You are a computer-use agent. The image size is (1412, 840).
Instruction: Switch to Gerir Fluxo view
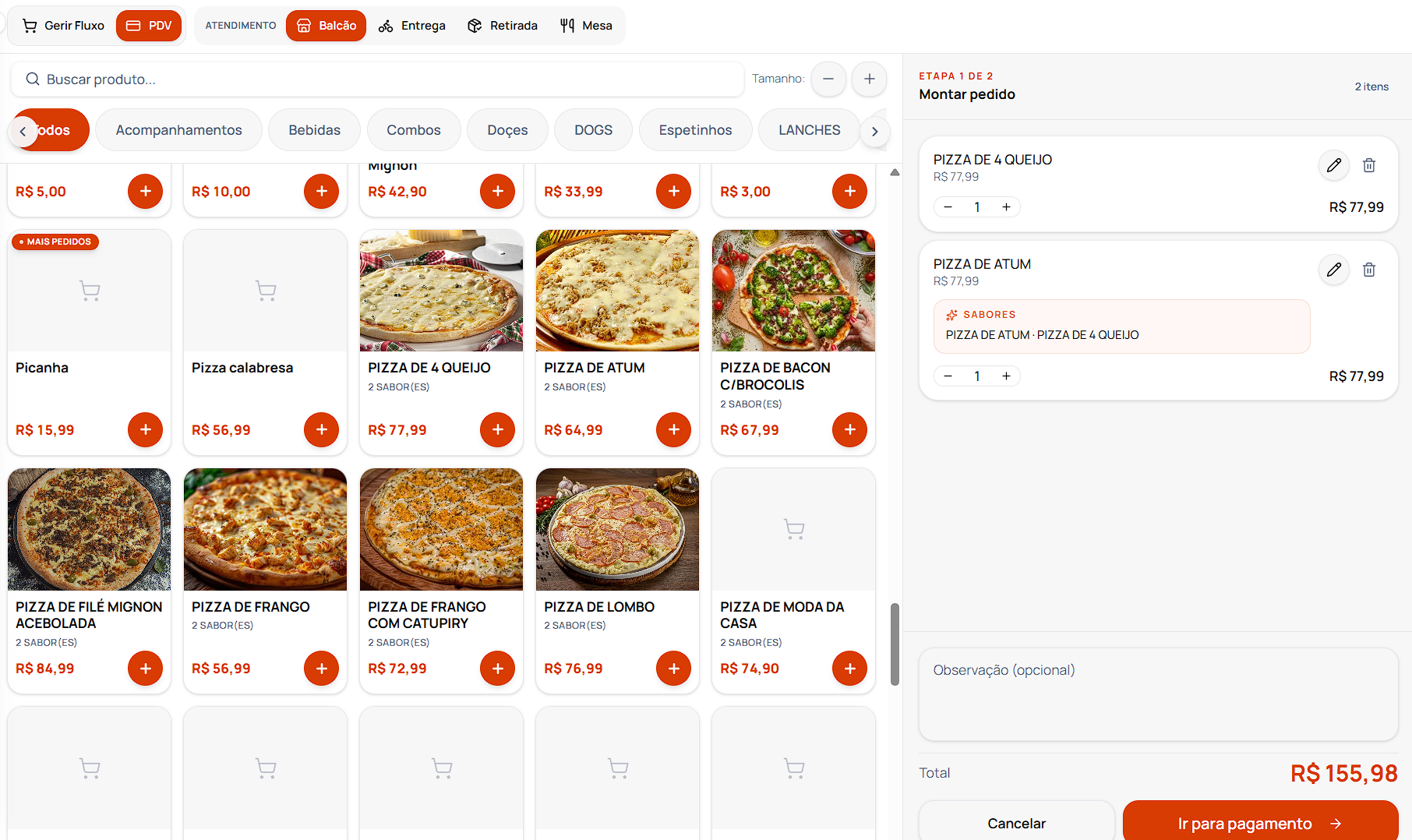[x=63, y=26]
